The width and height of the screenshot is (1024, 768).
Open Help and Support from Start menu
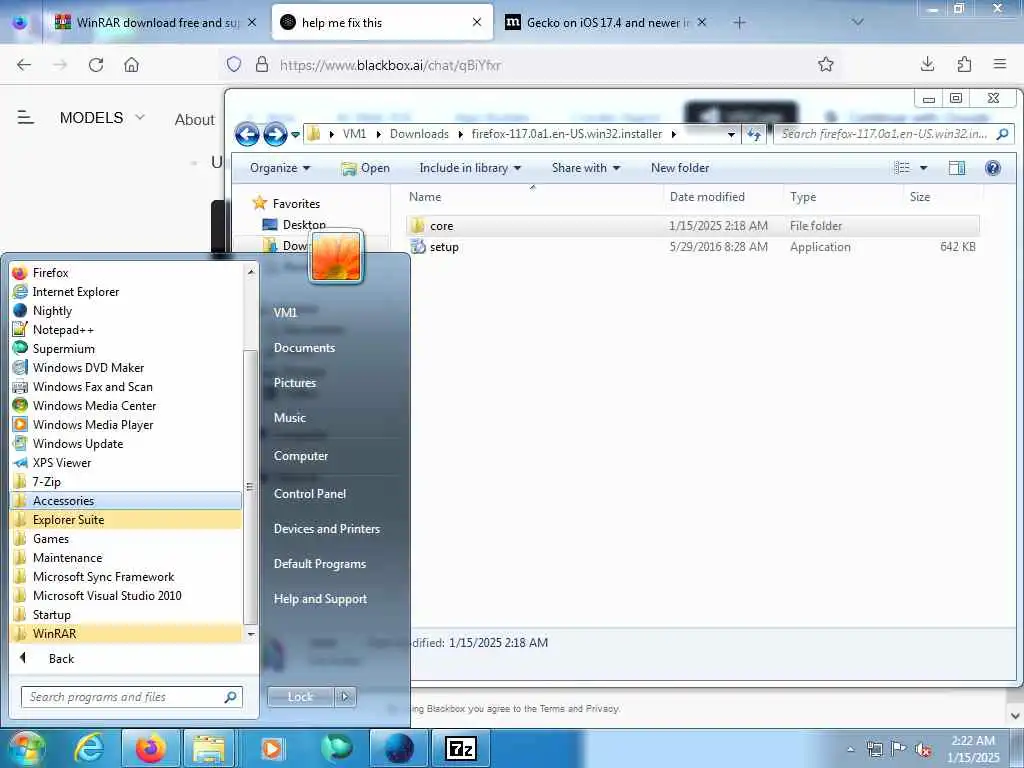pyautogui.click(x=320, y=598)
